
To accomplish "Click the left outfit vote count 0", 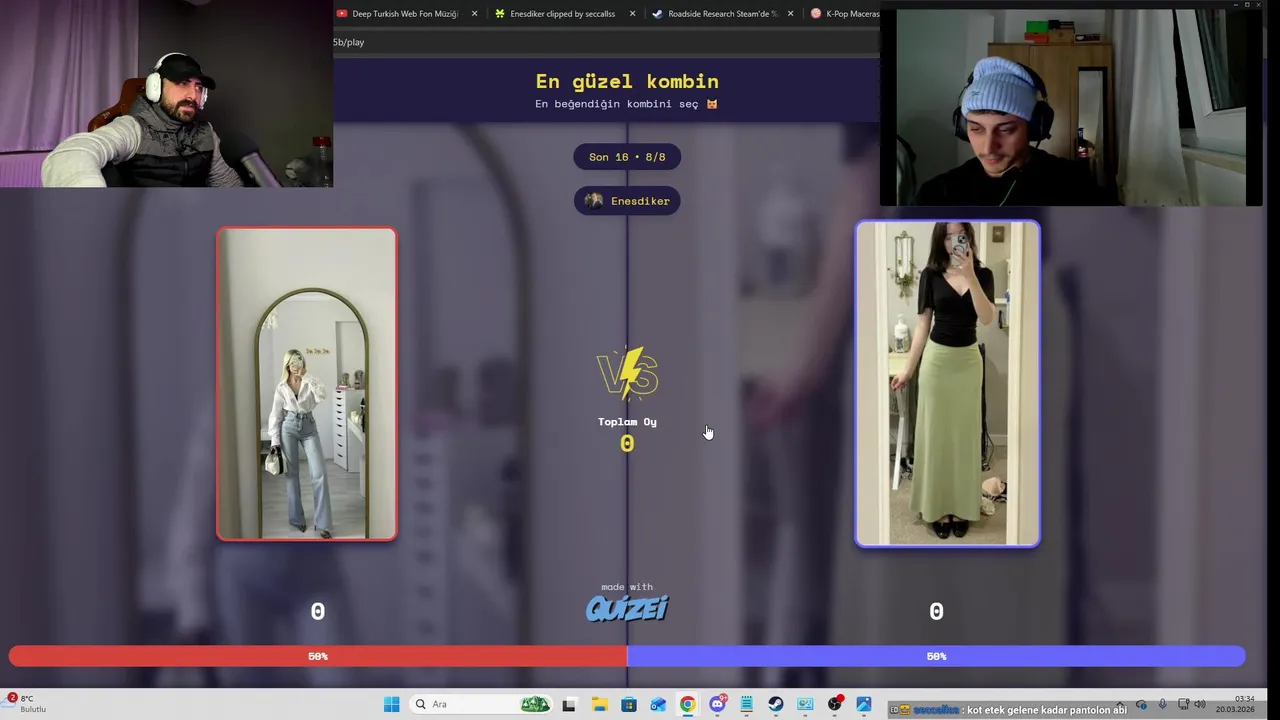I will (x=318, y=611).
